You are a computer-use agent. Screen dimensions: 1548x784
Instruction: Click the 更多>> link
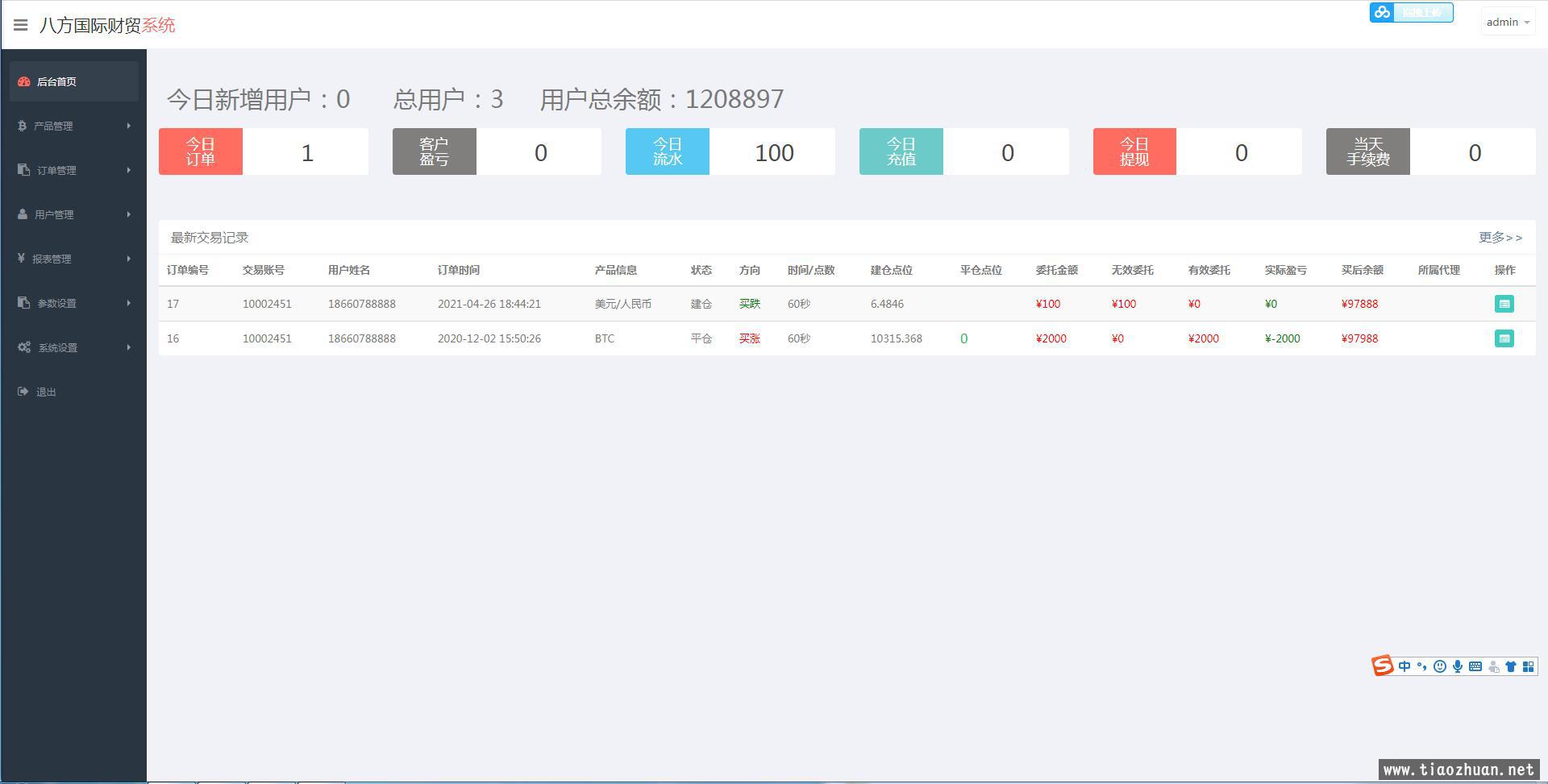[x=1500, y=238]
